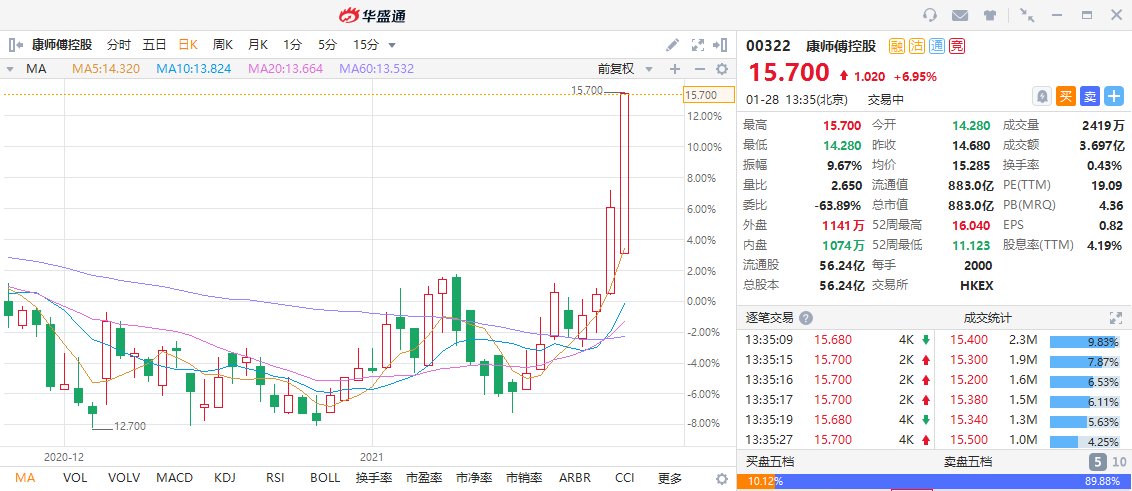Click the 沽 short-sell badge
1132x491 pixels.
coord(917,46)
